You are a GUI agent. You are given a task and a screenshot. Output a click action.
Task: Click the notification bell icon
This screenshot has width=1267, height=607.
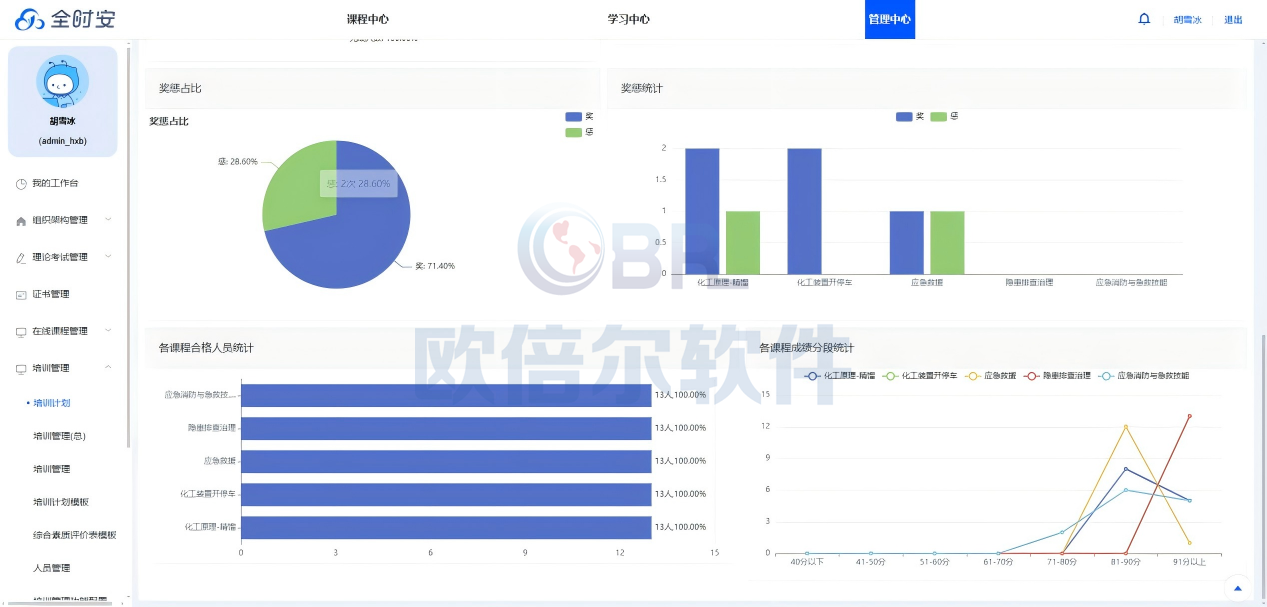[x=1144, y=19]
